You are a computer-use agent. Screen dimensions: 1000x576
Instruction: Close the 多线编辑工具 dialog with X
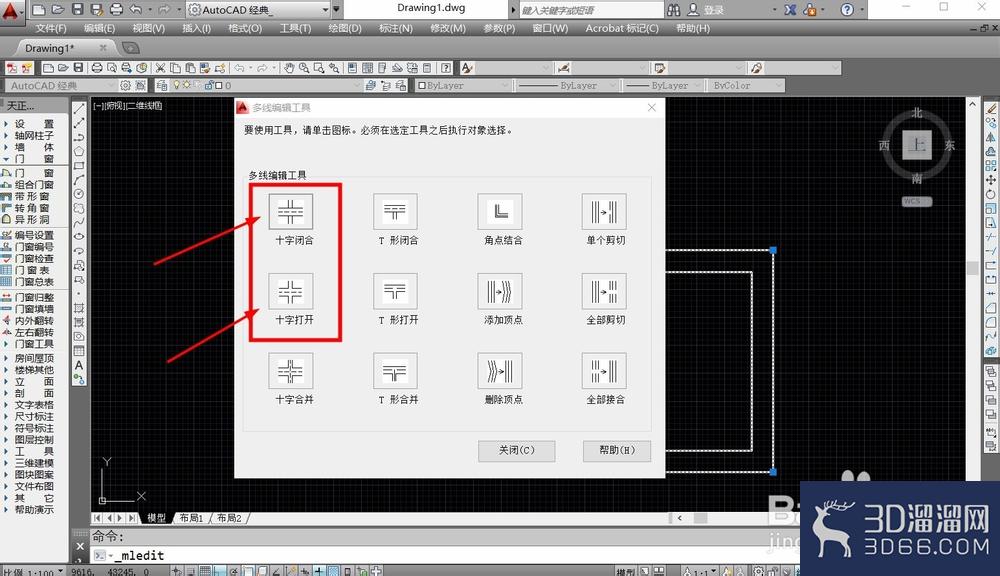pyautogui.click(x=652, y=107)
